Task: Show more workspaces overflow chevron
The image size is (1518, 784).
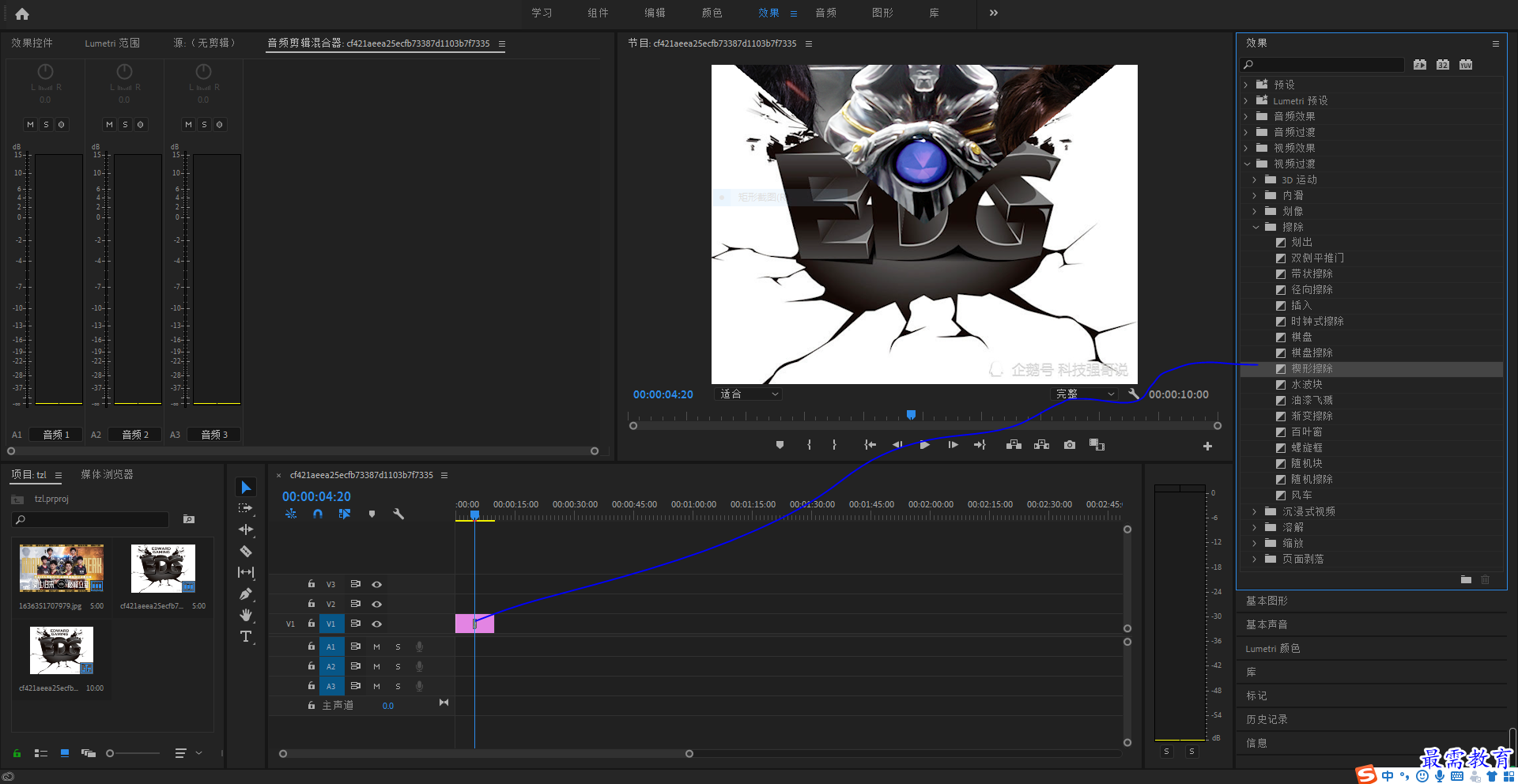Action: click(994, 13)
